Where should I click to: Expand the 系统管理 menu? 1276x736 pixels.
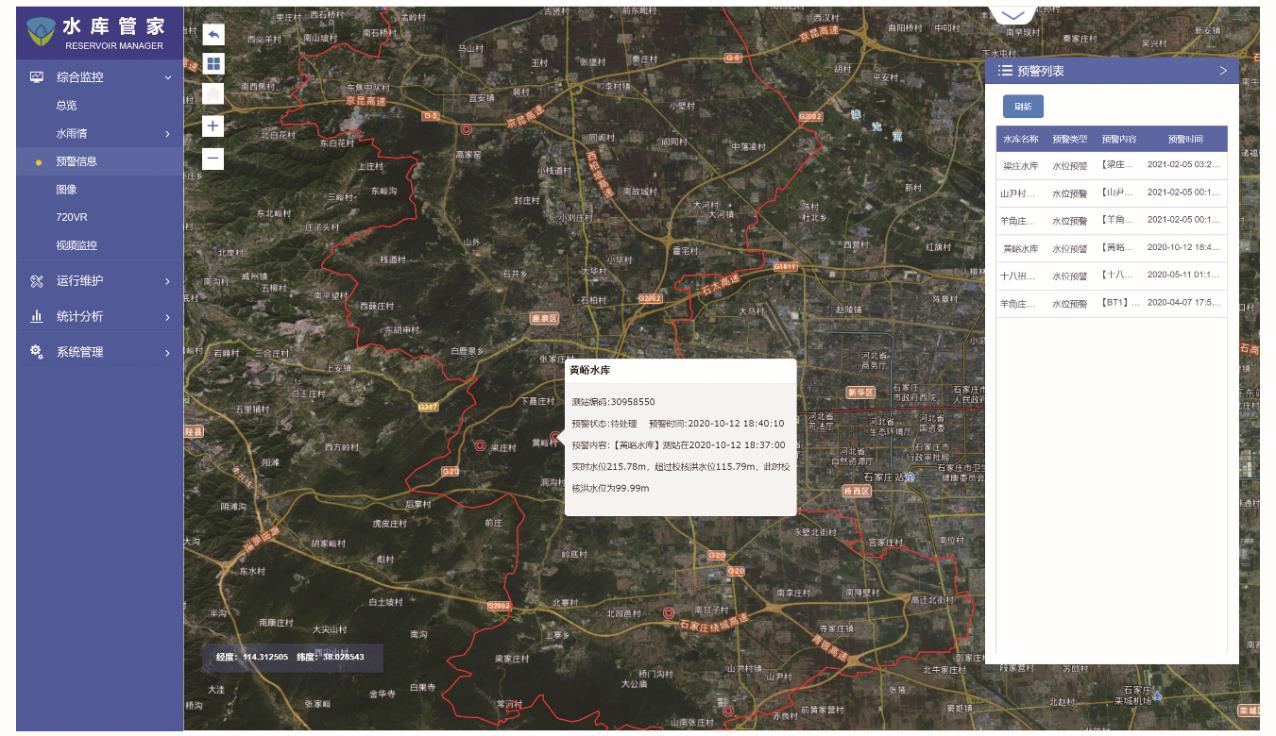point(167,352)
